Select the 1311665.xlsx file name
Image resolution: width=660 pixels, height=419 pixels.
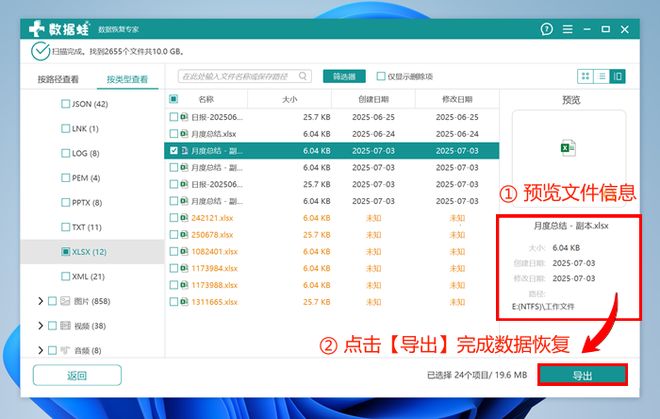point(214,302)
